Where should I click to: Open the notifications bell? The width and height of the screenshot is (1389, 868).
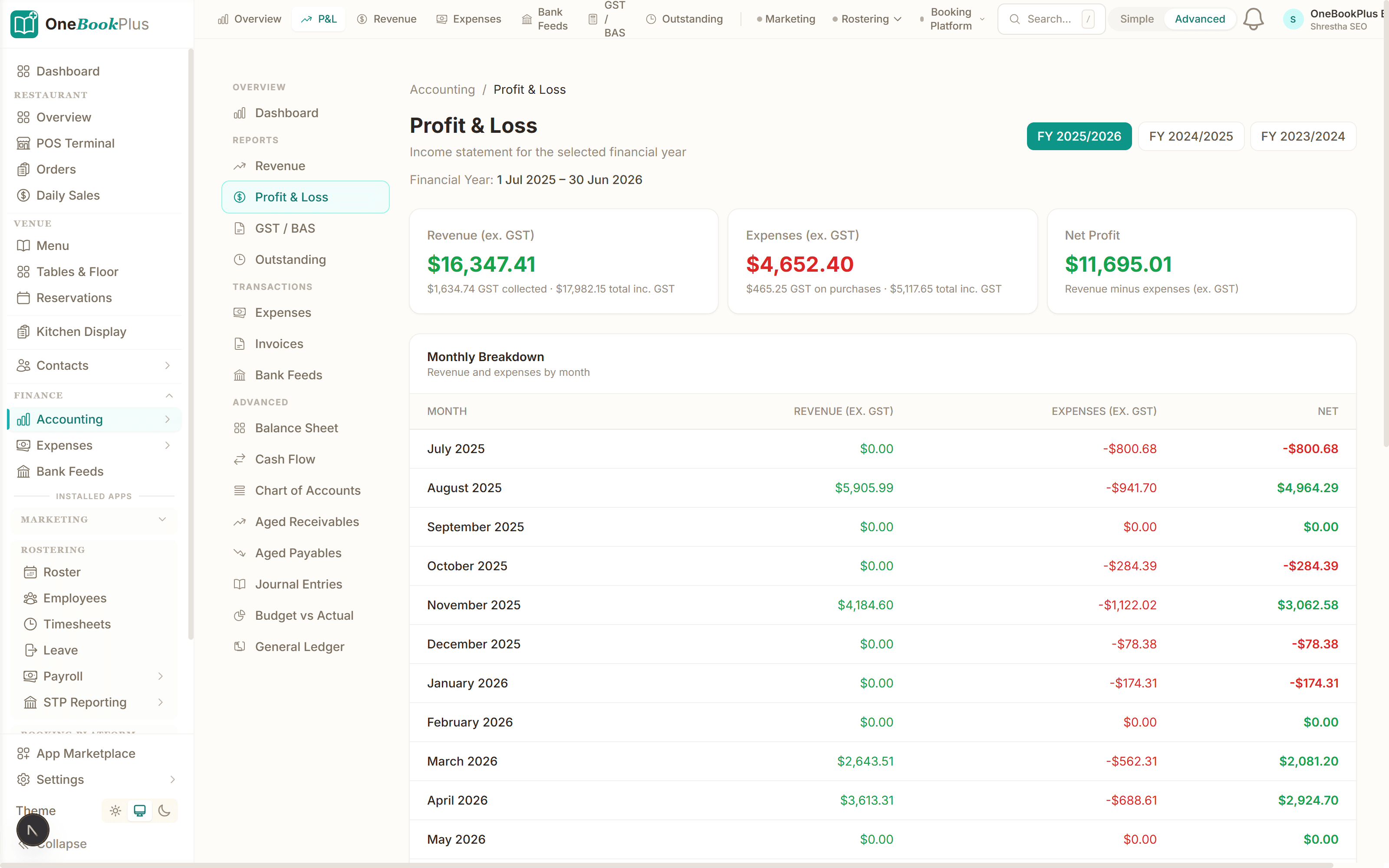click(x=1253, y=18)
